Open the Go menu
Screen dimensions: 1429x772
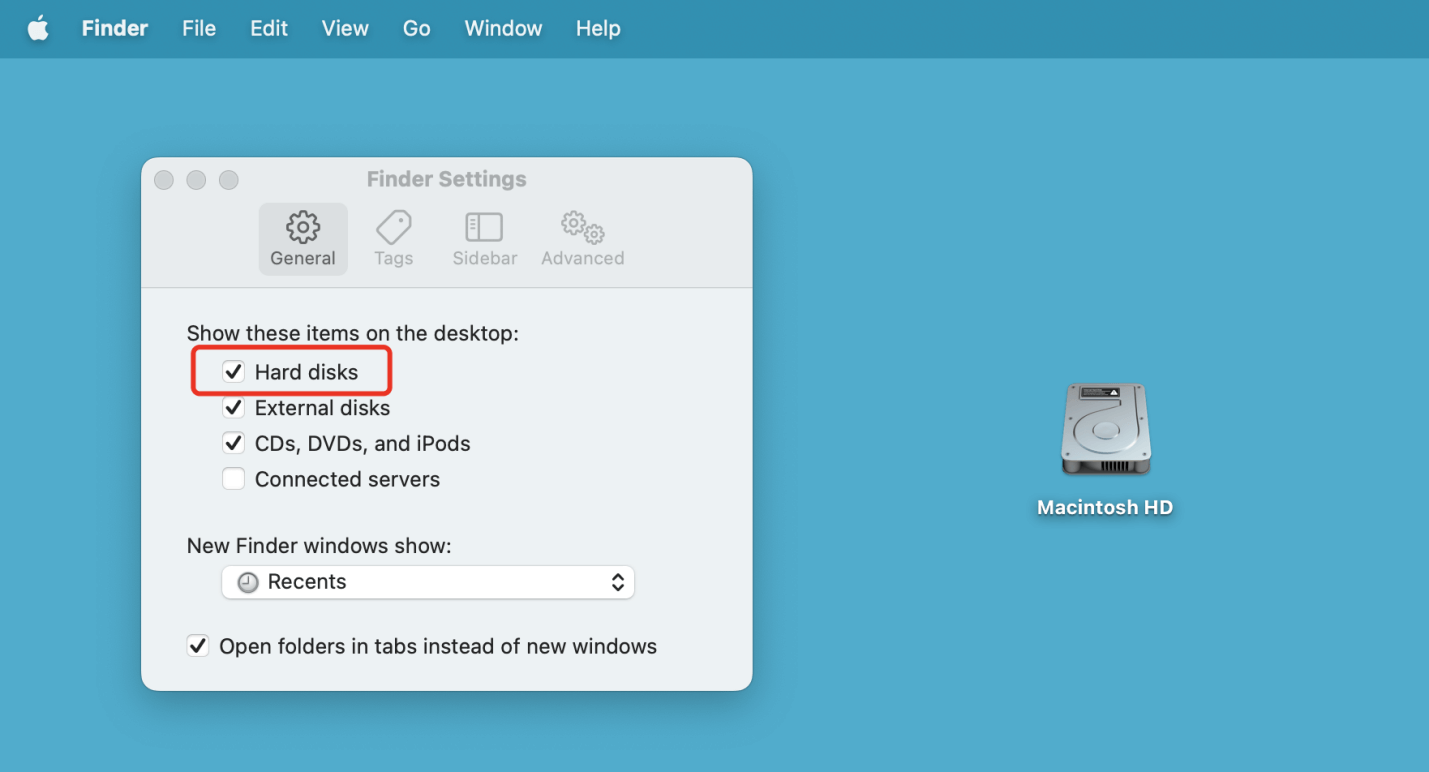click(416, 28)
